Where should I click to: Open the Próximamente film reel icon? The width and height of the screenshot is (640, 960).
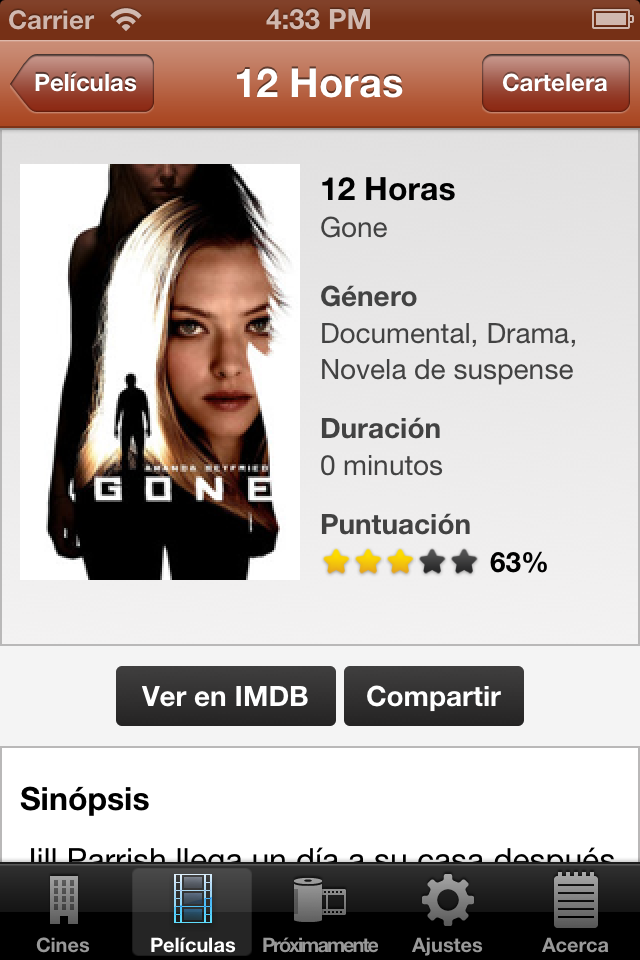click(x=320, y=900)
